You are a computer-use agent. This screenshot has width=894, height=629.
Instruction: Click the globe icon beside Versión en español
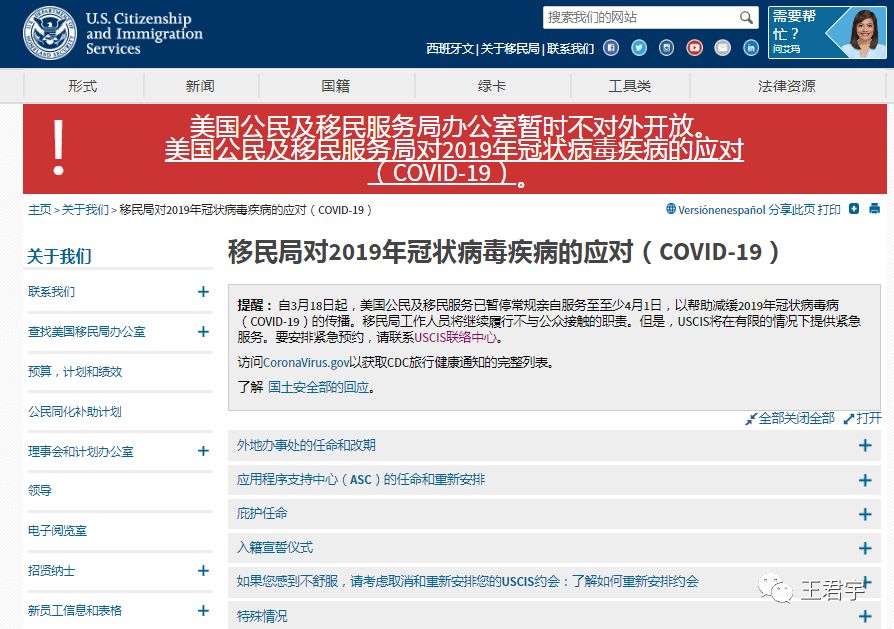click(671, 209)
